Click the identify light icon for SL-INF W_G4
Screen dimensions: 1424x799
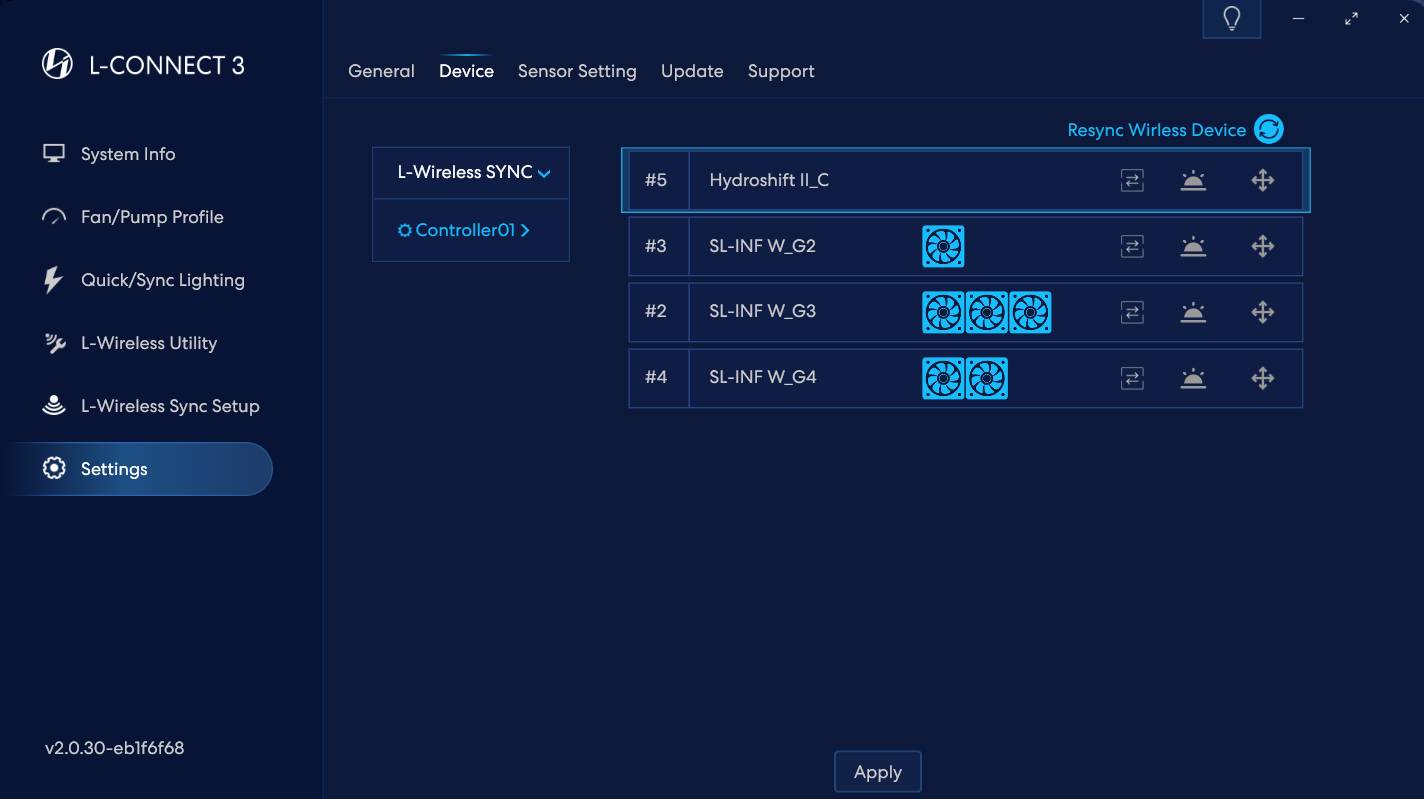1193,378
